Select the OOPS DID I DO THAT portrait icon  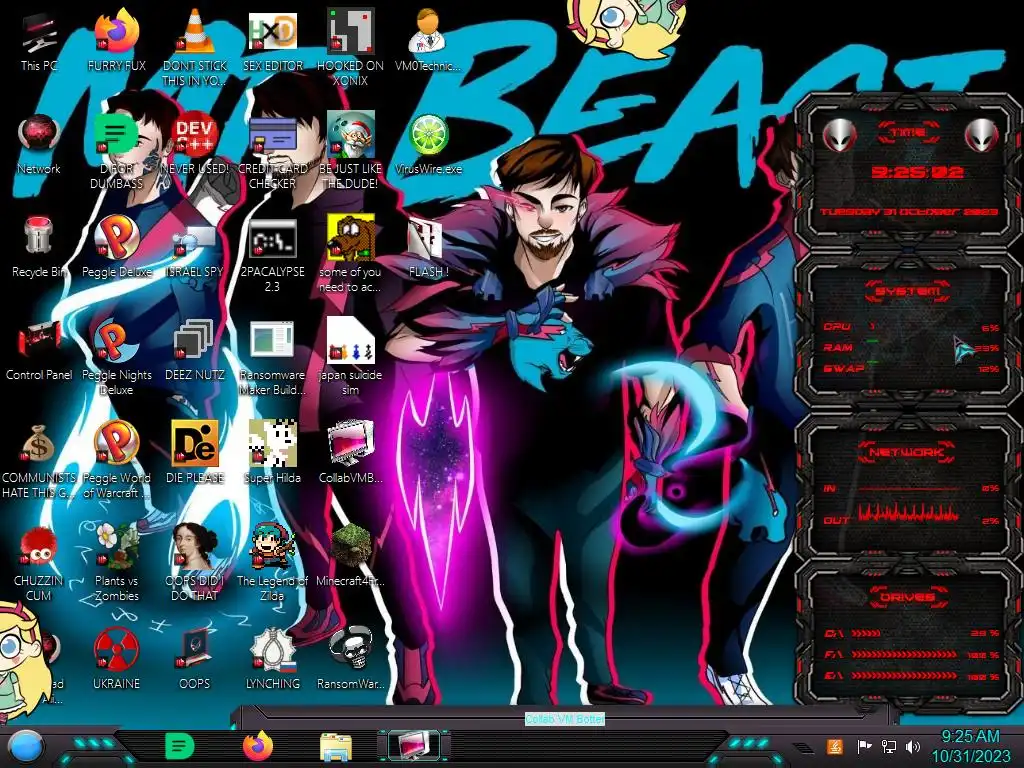click(x=195, y=547)
